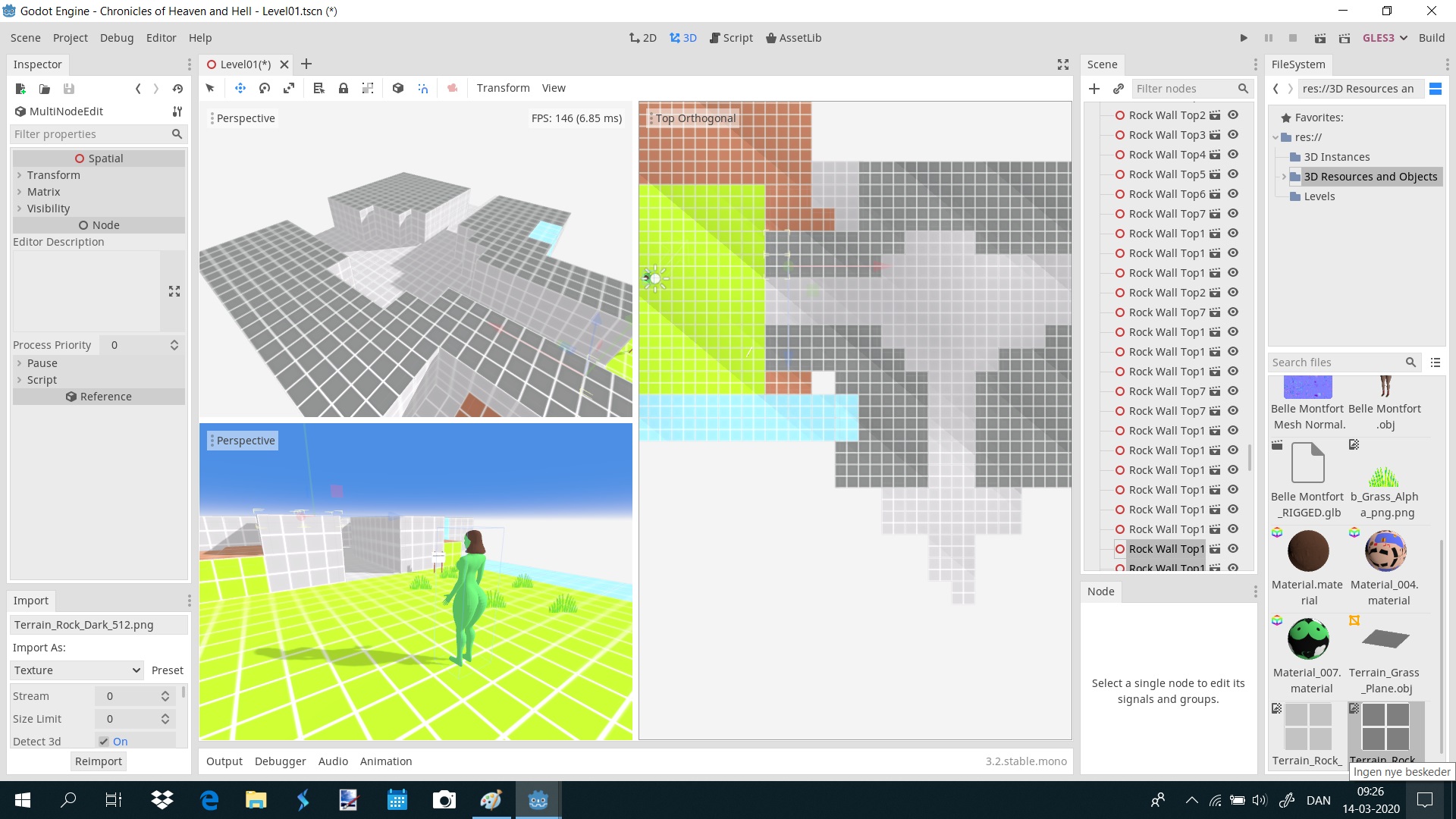The height and width of the screenshot is (819, 1456).
Task: Open the Godot icon in Windows taskbar
Action: tap(538, 800)
